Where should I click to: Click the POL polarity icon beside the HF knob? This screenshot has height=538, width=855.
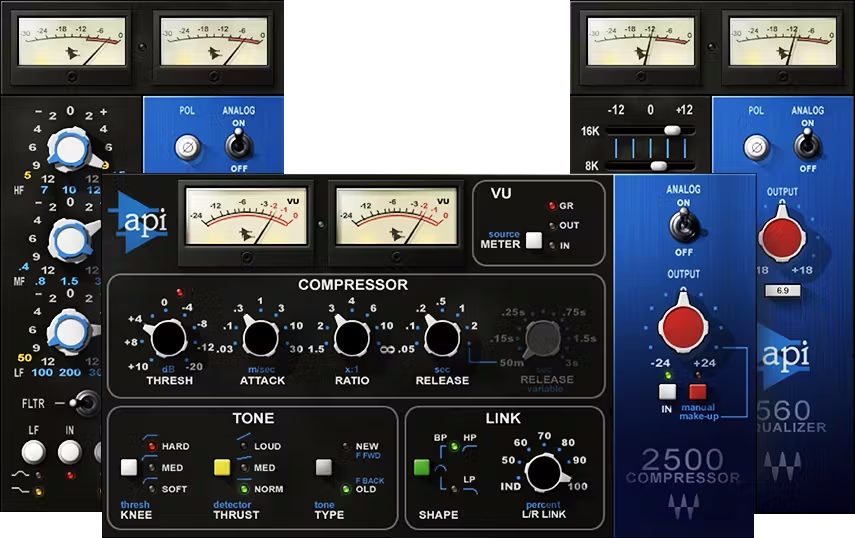pos(187,149)
